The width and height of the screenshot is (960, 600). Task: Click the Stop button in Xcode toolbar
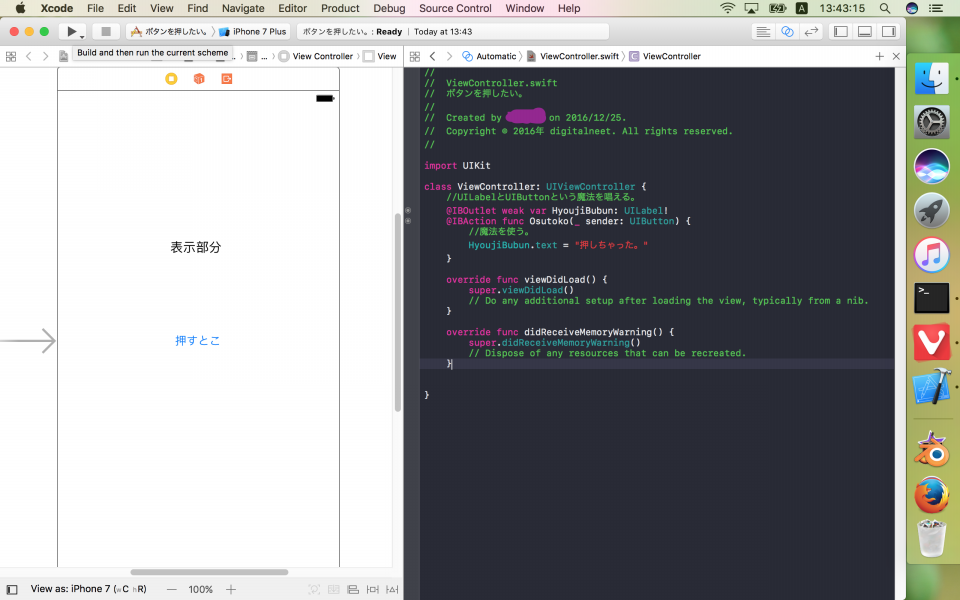point(106,31)
